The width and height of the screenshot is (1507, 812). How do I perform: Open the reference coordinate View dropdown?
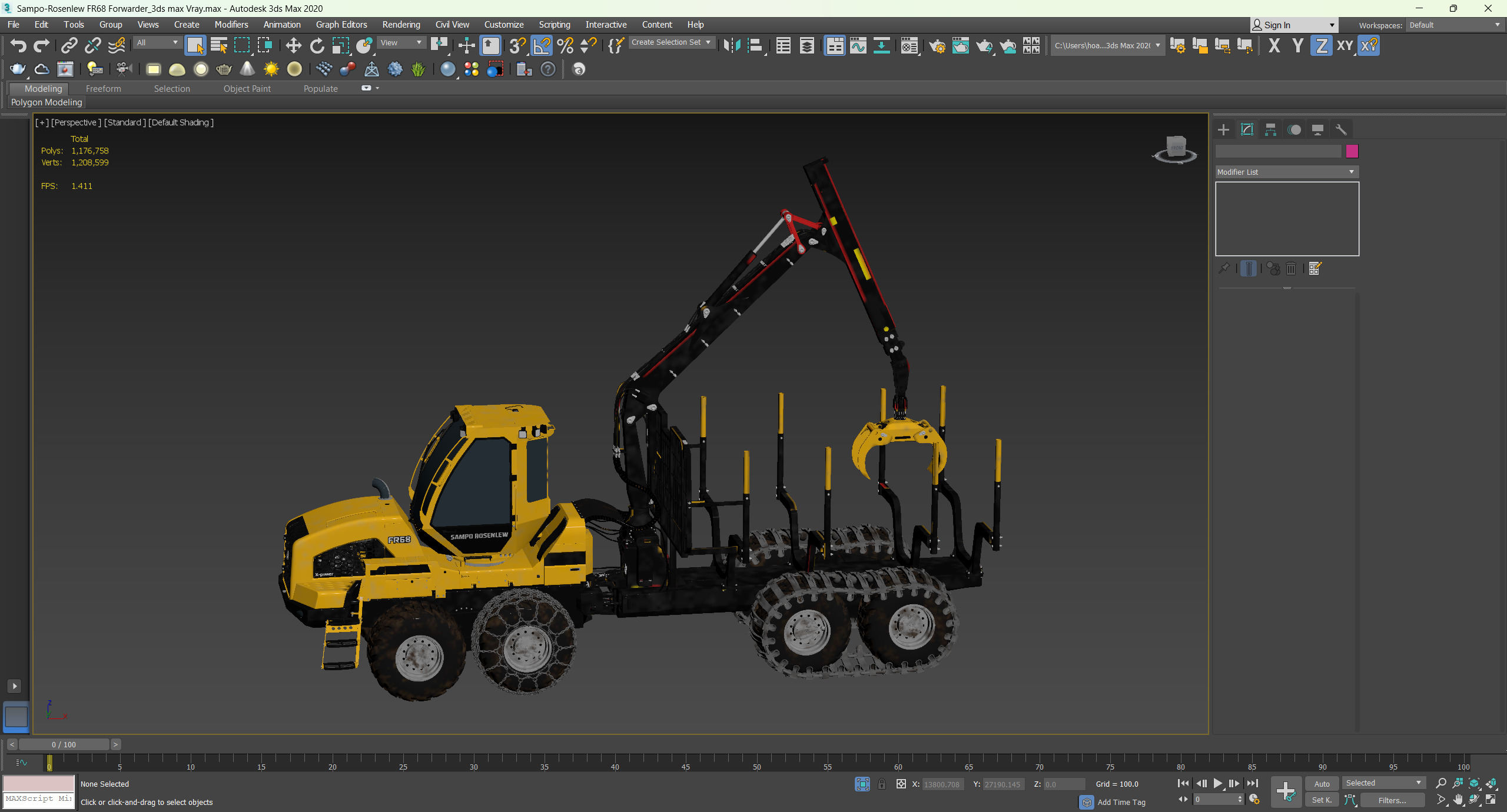tap(401, 42)
